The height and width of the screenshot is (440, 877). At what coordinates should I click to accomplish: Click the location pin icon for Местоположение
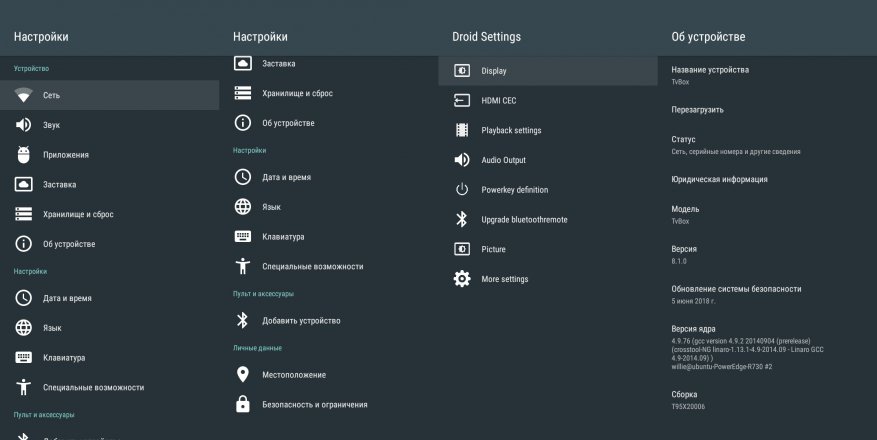tap(242, 374)
